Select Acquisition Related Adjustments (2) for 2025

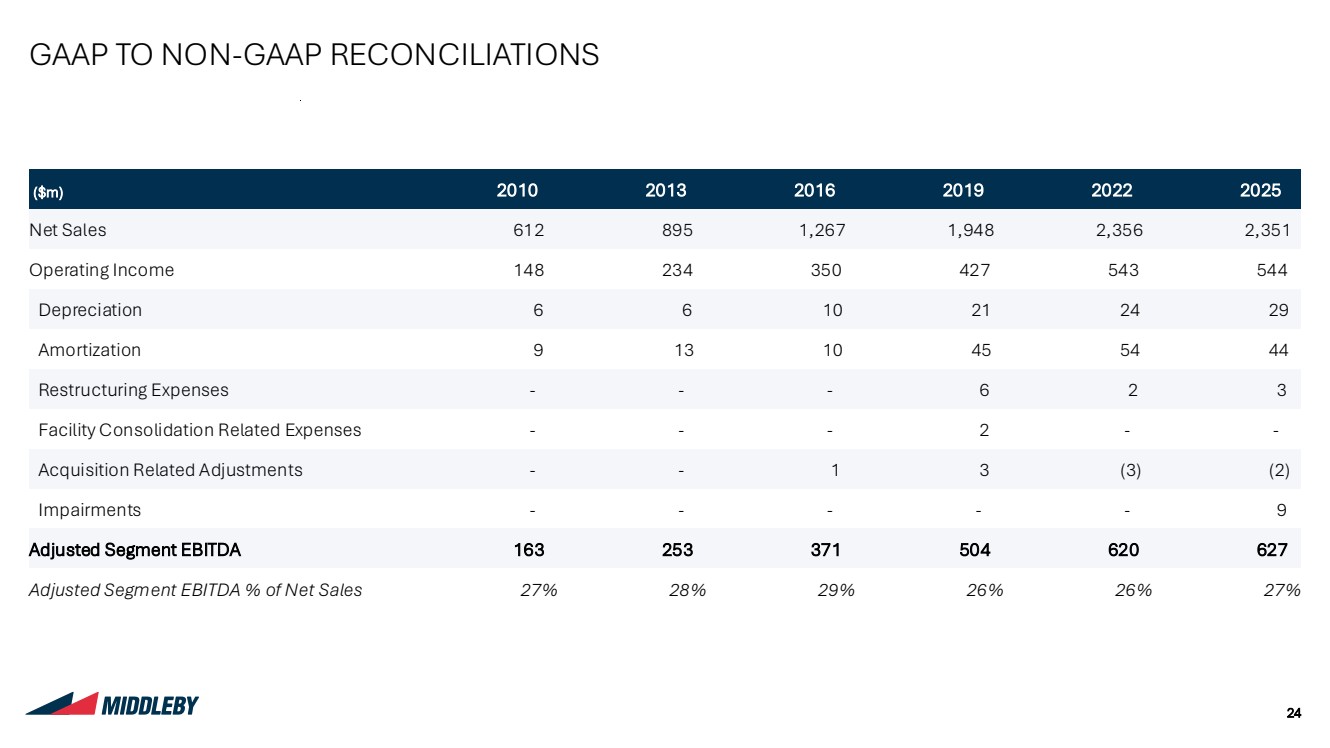[1277, 470]
